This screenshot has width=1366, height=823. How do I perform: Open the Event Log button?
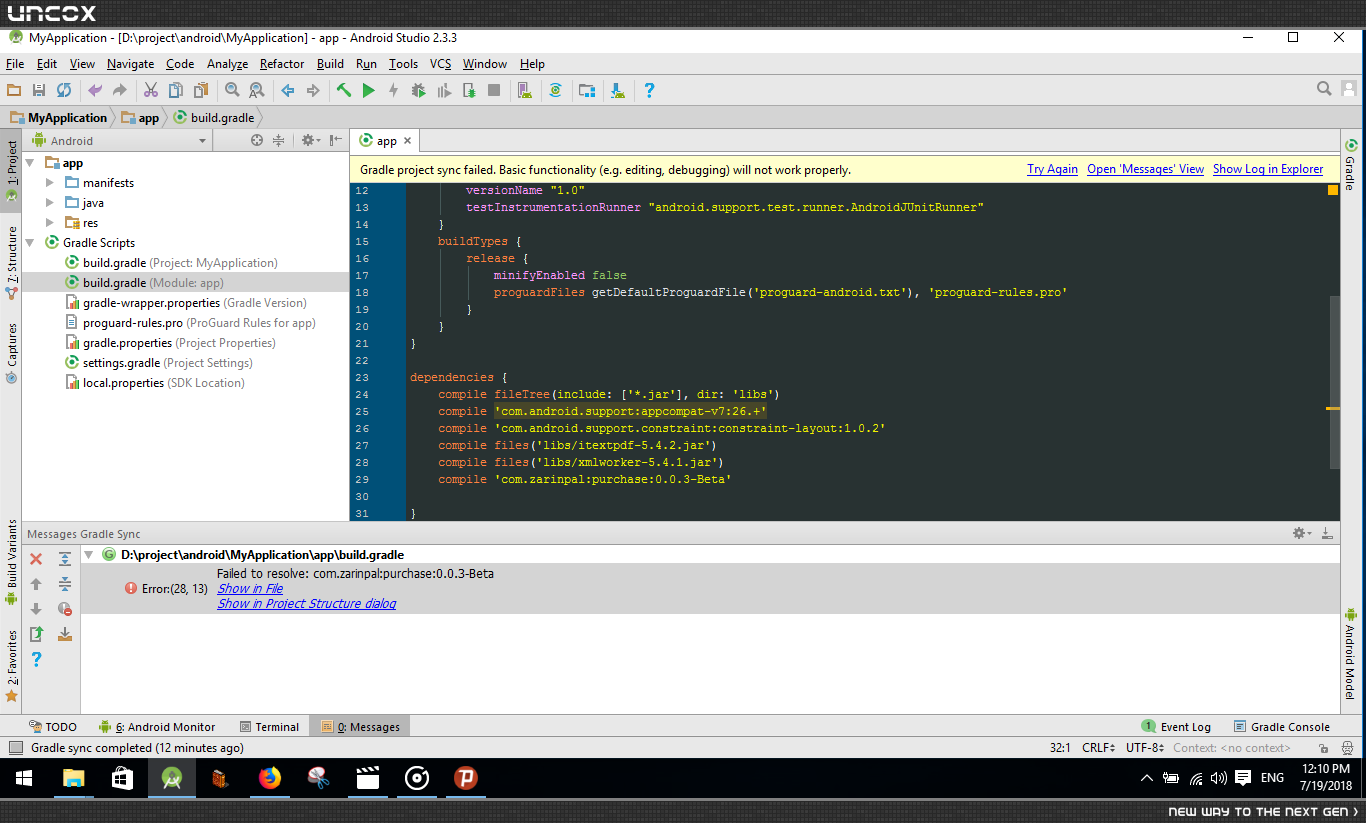coord(1177,727)
